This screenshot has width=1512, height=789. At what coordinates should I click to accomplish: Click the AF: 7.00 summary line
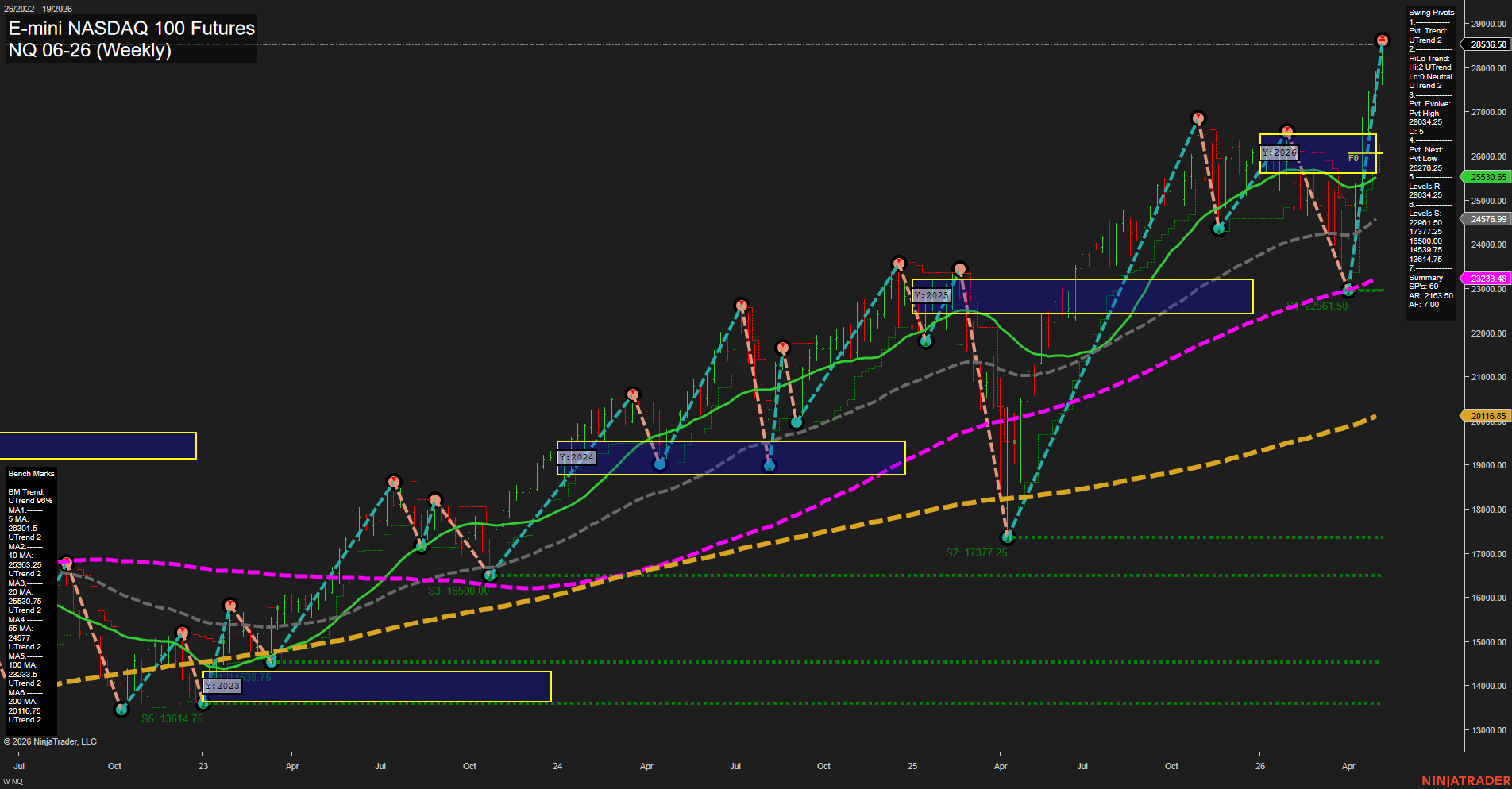tap(1424, 305)
